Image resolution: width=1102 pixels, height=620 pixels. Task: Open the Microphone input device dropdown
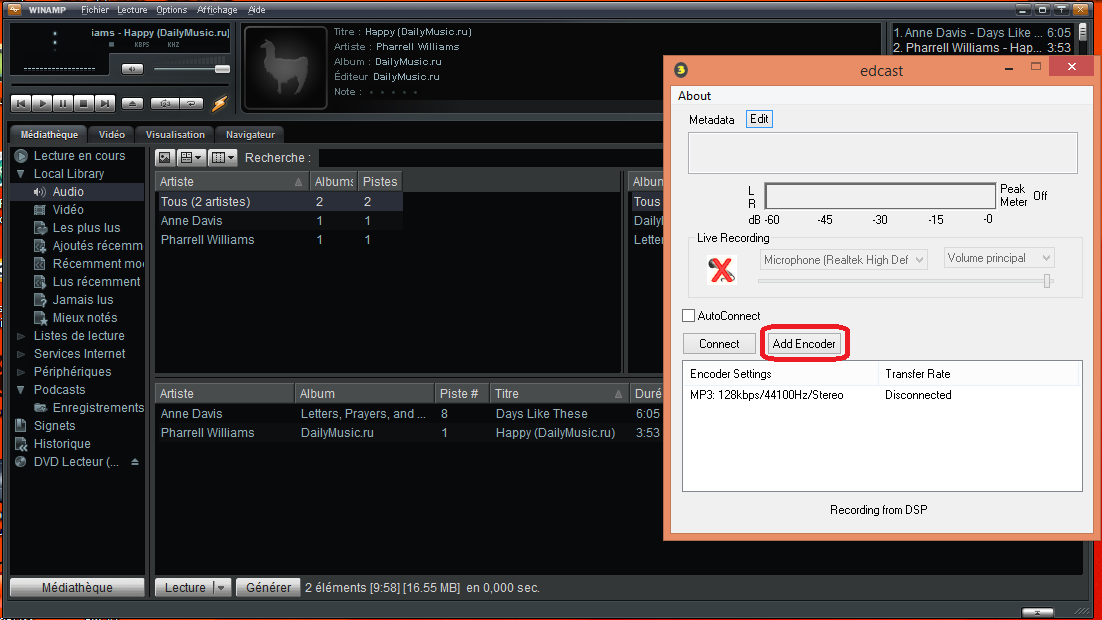click(x=843, y=260)
